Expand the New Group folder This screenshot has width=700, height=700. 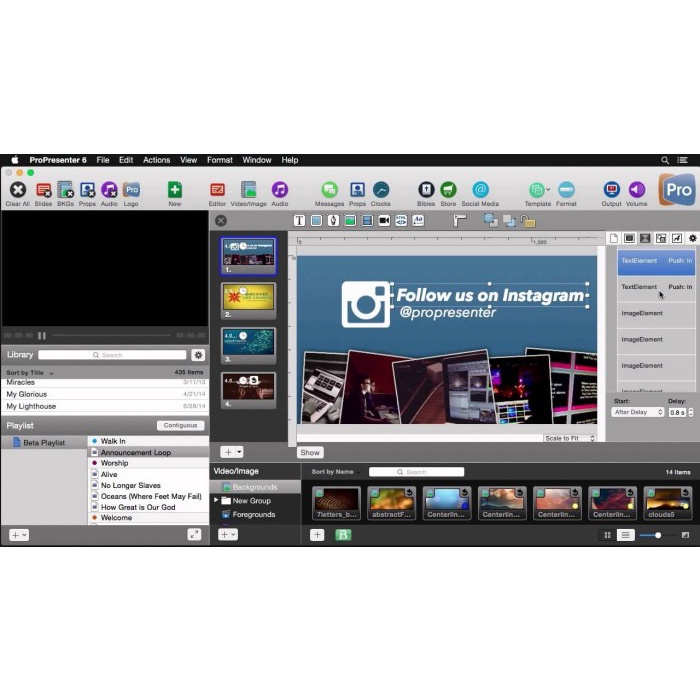pos(216,500)
